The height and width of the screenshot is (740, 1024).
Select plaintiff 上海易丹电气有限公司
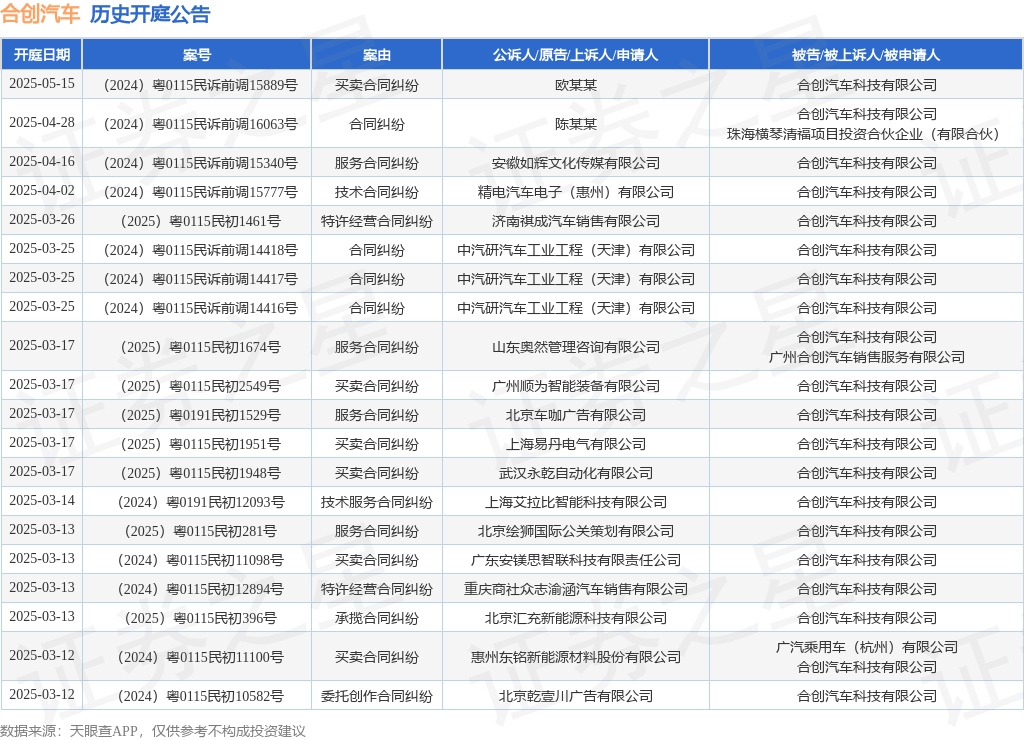click(575, 444)
